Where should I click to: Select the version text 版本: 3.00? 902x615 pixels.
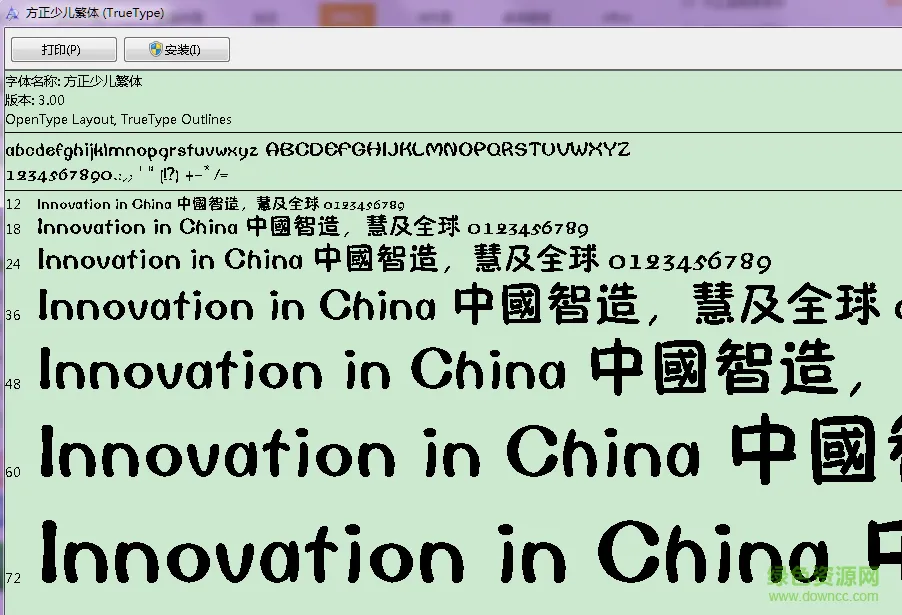click(x=35, y=100)
